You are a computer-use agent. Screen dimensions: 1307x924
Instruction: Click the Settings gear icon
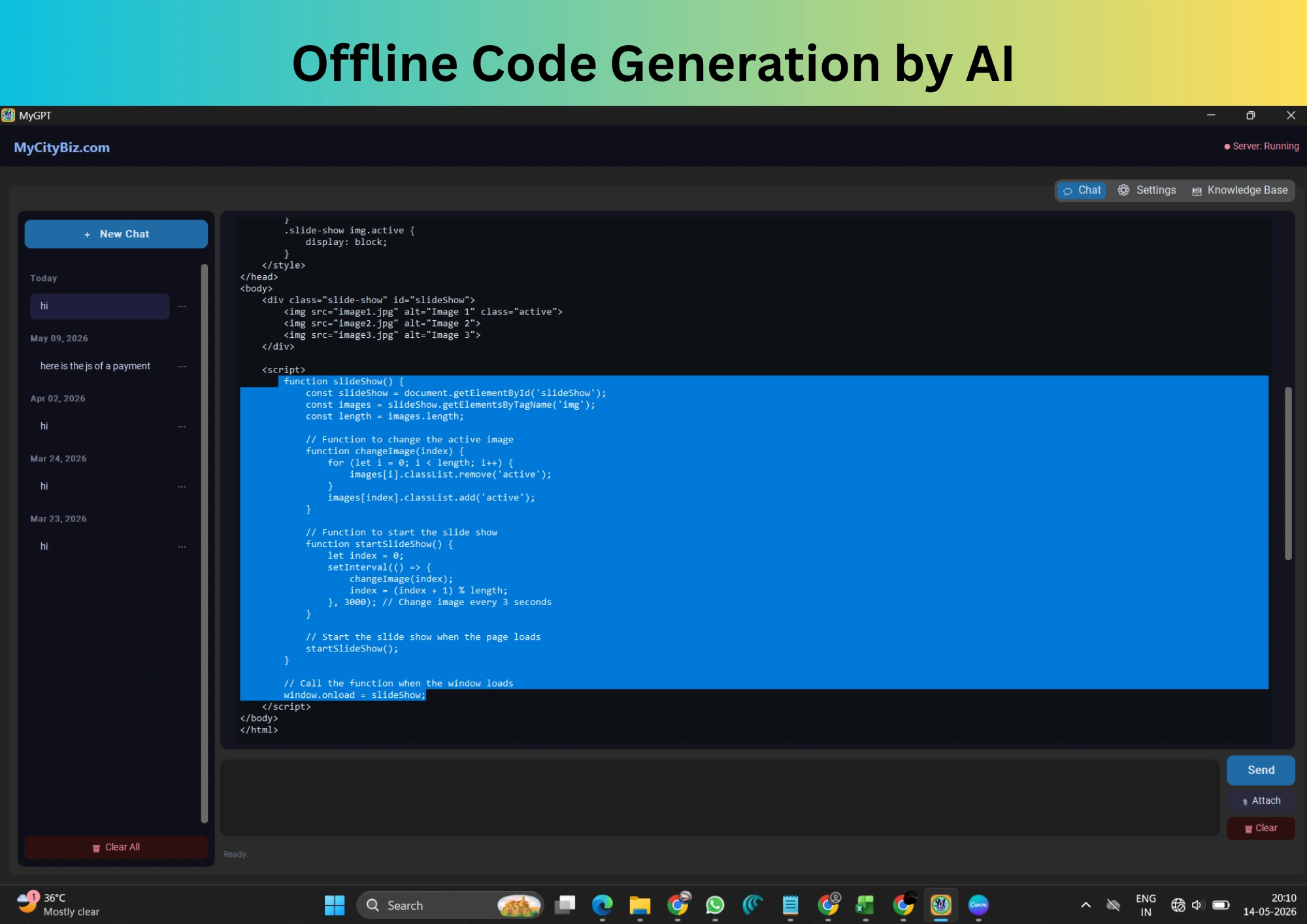[1123, 190]
